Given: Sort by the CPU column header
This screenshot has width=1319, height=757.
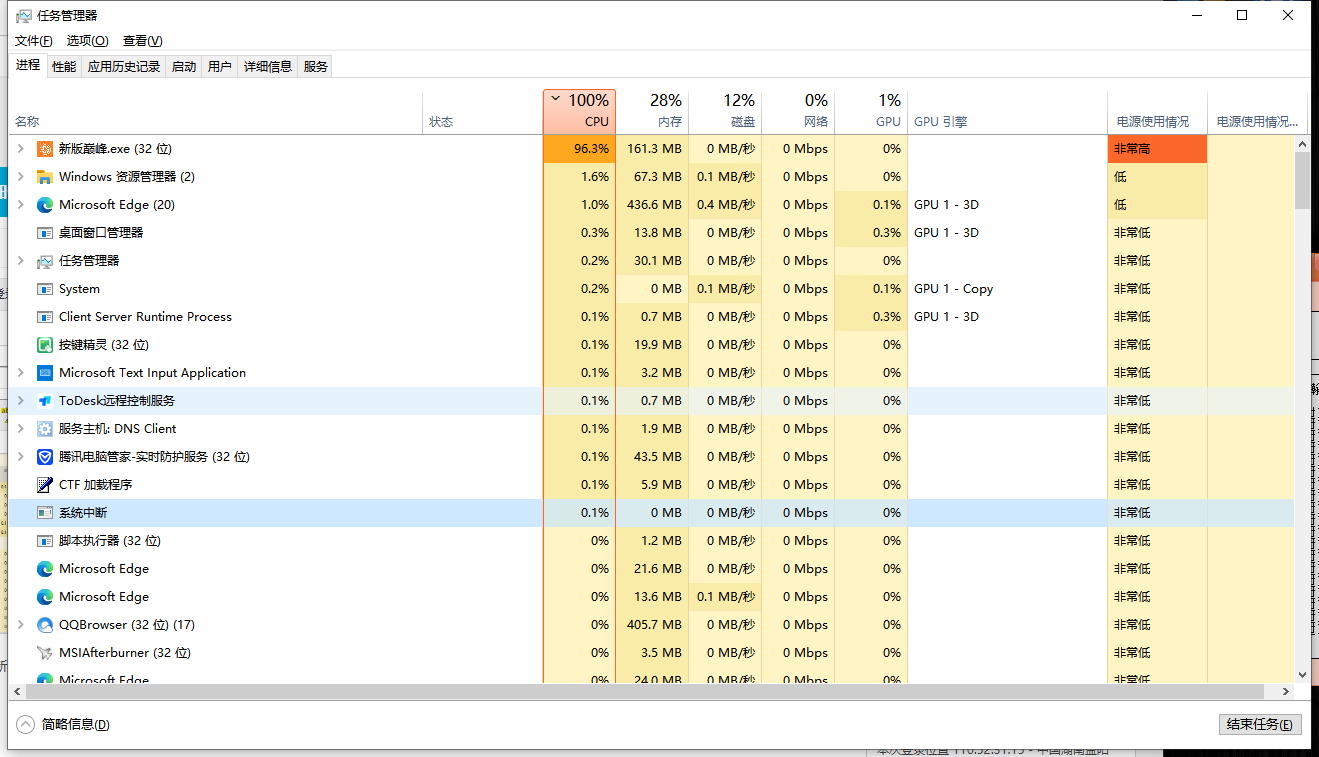Looking at the screenshot, I should [x=579, y=111].
